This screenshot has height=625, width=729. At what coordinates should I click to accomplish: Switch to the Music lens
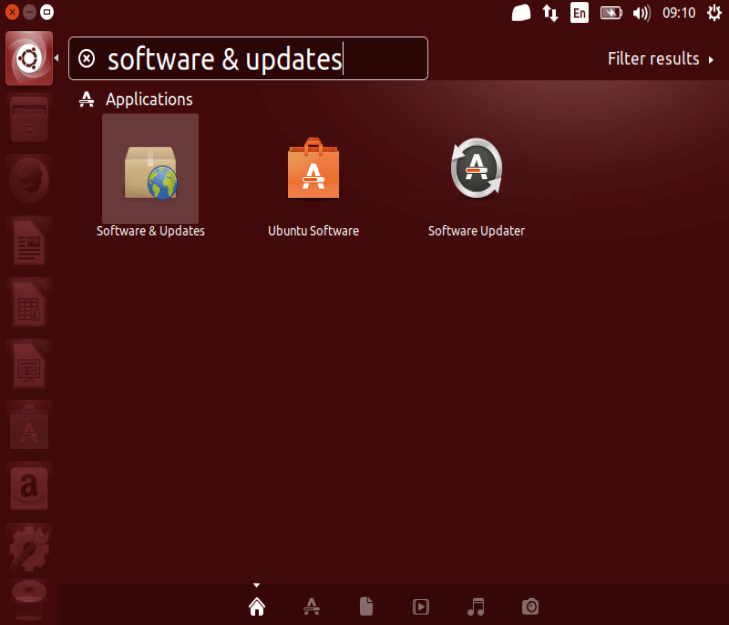click(476, 606)
